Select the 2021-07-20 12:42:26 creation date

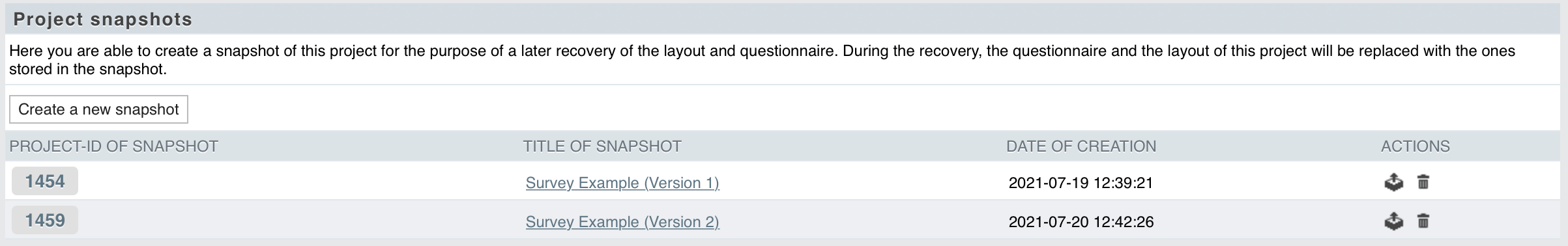[1081, 222]
